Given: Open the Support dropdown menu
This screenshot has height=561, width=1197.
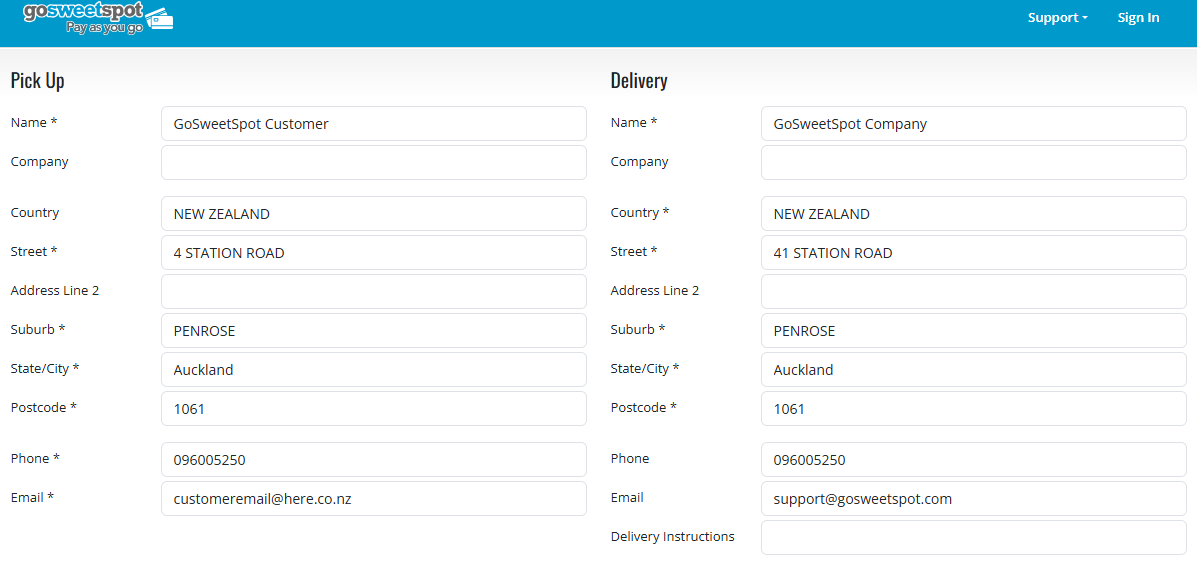Looking at the screenshot, I should 1057,18.
